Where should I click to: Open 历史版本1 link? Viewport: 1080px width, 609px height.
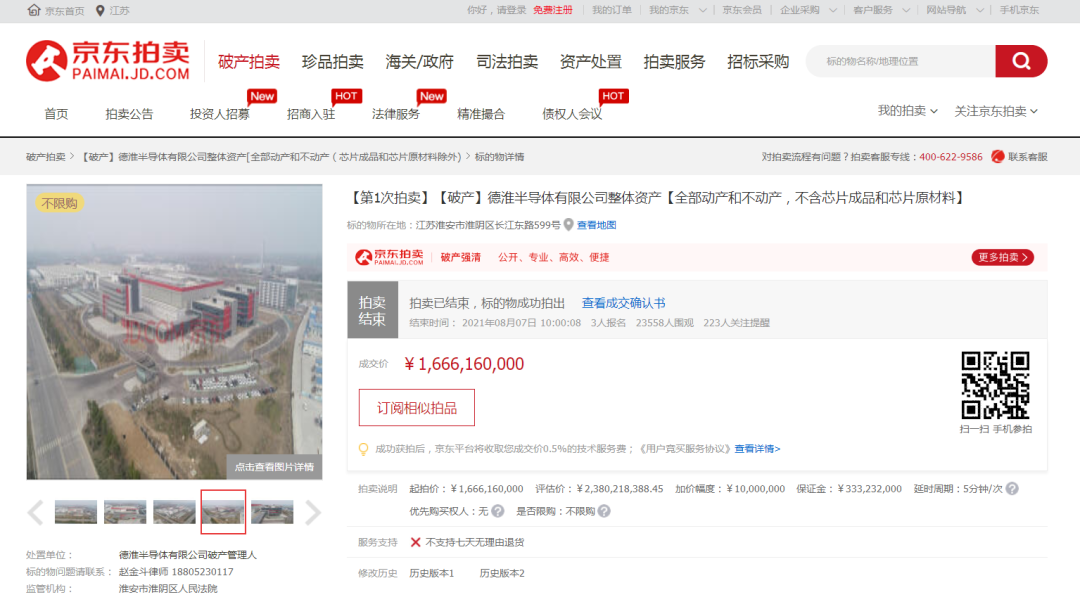click(x=432, y=573)
